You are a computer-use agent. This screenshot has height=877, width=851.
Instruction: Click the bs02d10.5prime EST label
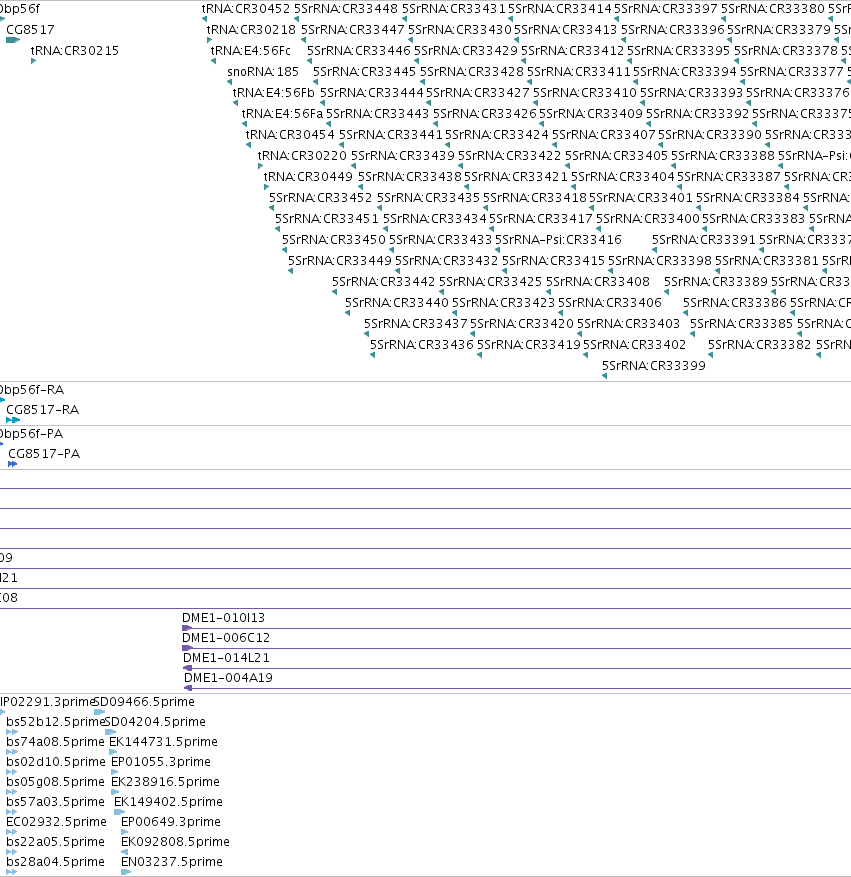click(x=55, y=762)
